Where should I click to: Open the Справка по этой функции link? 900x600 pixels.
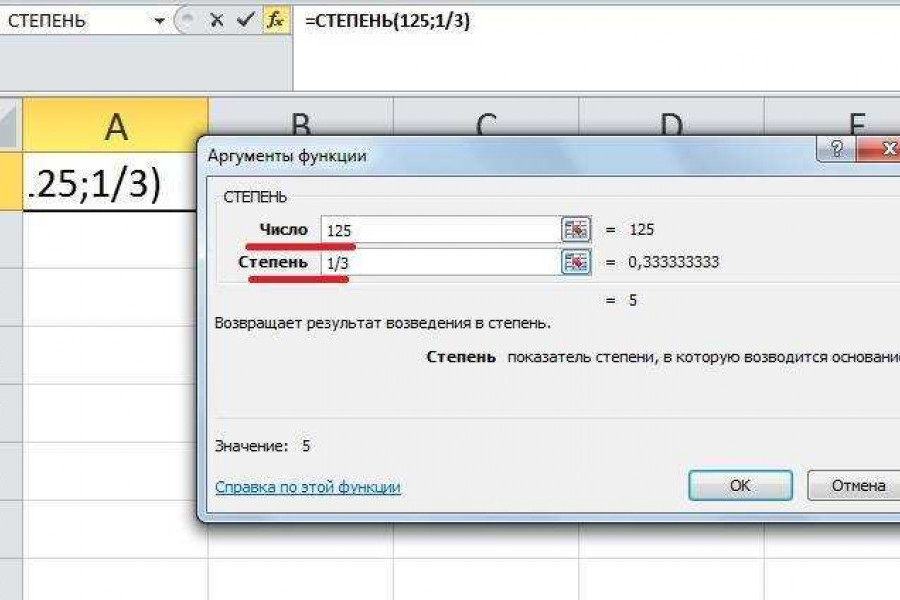coord(308,487)
